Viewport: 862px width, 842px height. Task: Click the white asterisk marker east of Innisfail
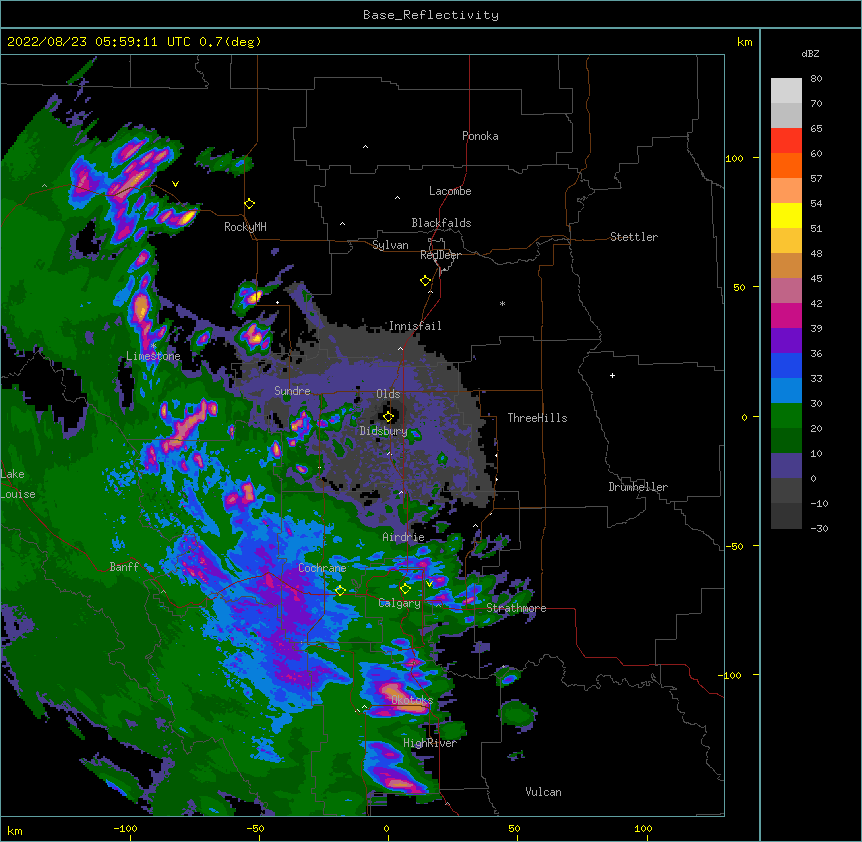coord(502,303)
